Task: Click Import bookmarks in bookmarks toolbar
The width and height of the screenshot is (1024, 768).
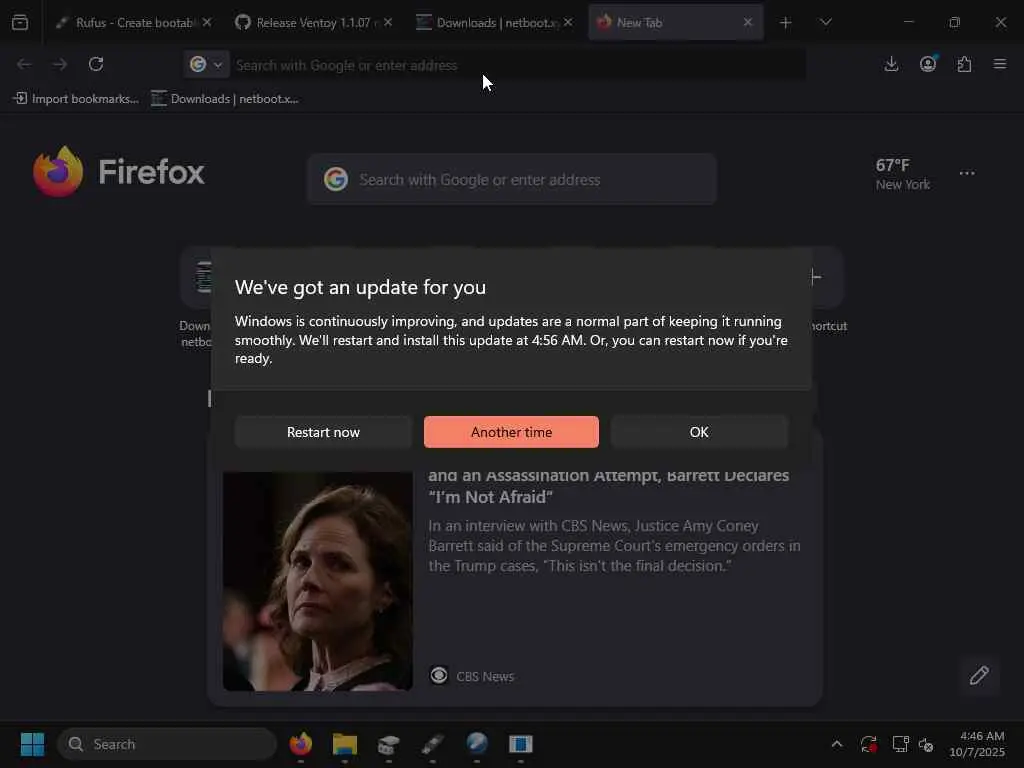Action: coord(76,99)
